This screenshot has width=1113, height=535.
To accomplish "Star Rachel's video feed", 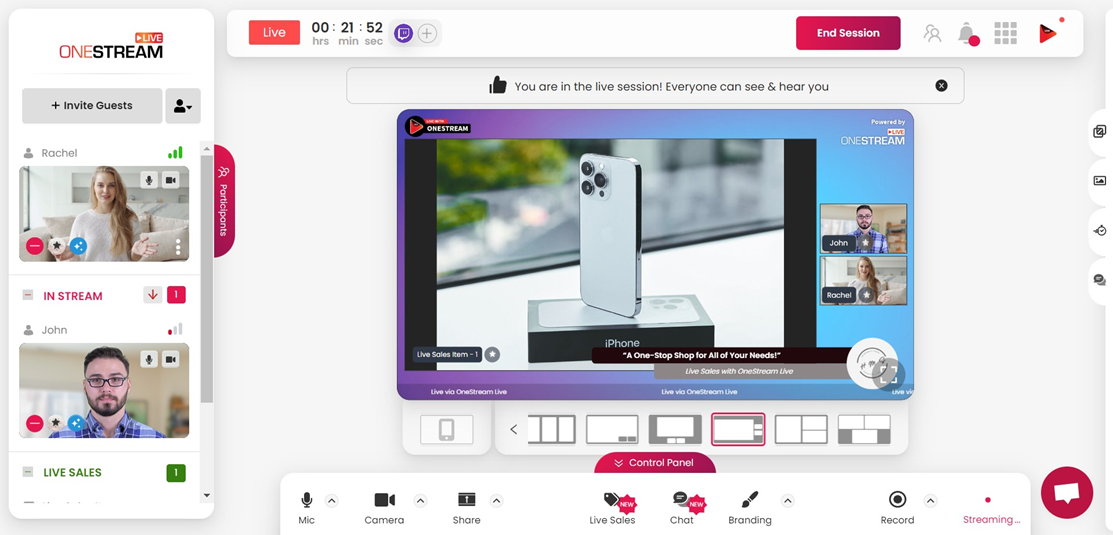I will pos(56,246).
